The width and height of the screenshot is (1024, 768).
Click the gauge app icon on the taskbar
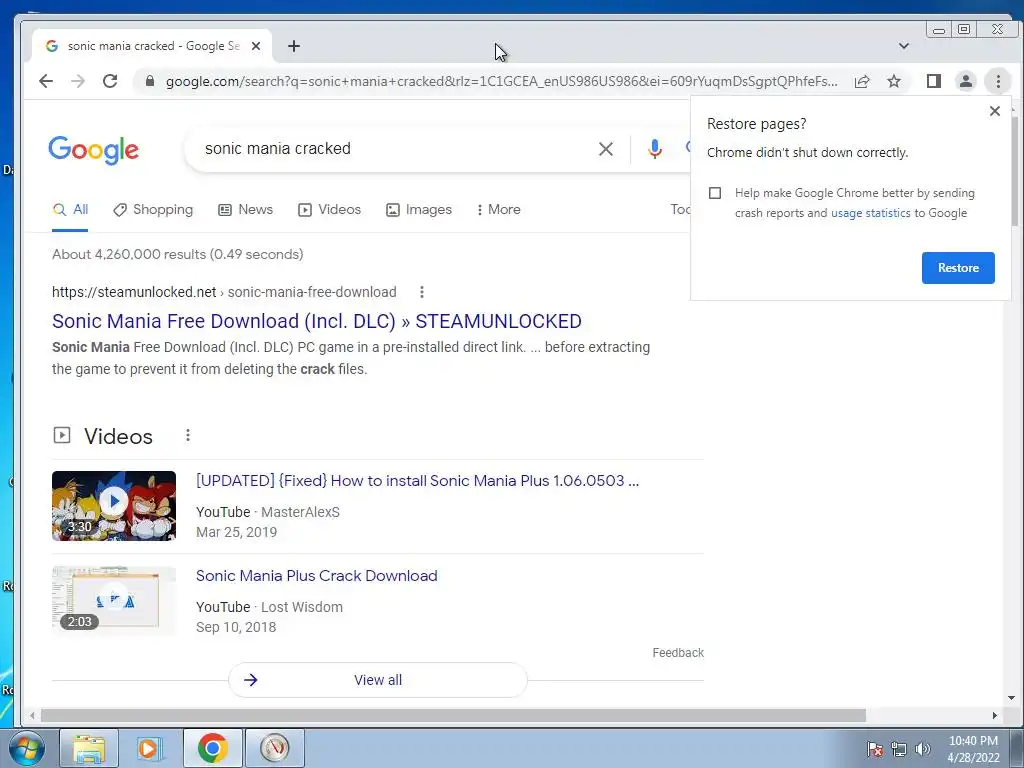click(x=274, y=748)
